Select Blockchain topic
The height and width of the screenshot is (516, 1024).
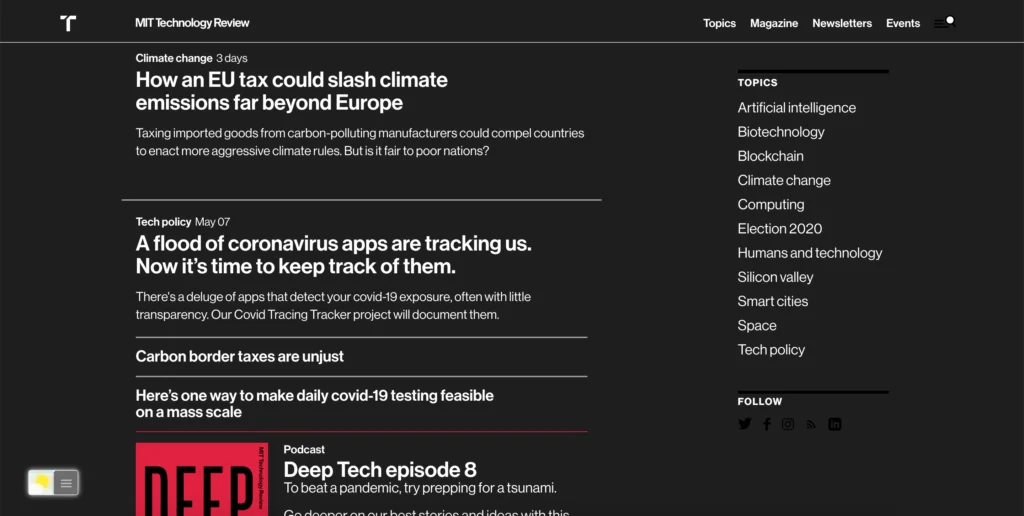click(771, 156)
